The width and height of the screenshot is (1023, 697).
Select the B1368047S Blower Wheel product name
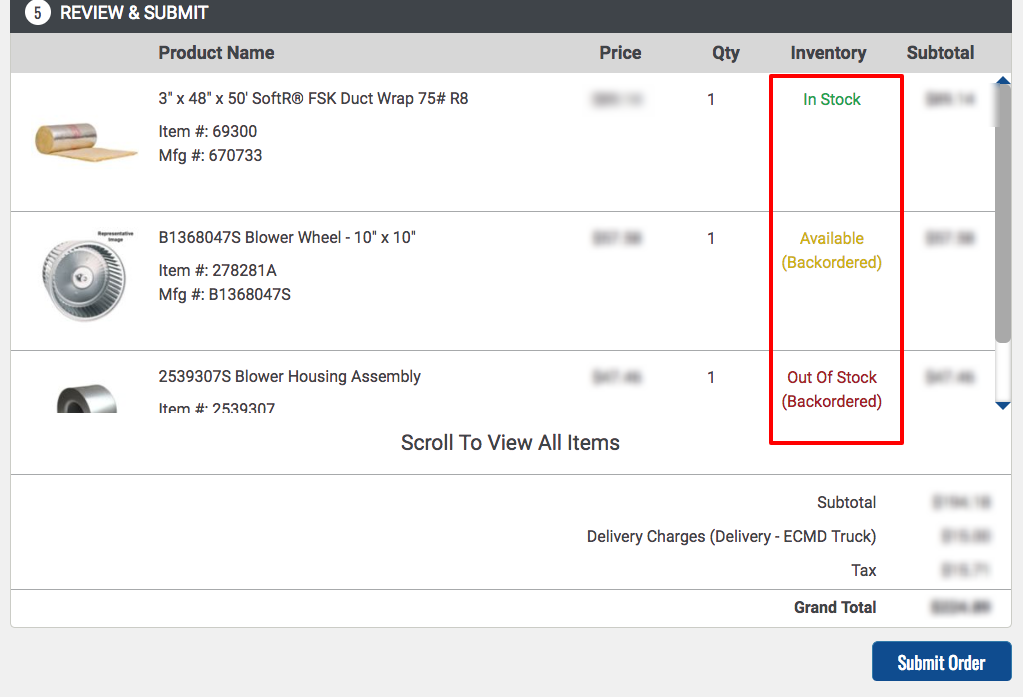point(287,238)
